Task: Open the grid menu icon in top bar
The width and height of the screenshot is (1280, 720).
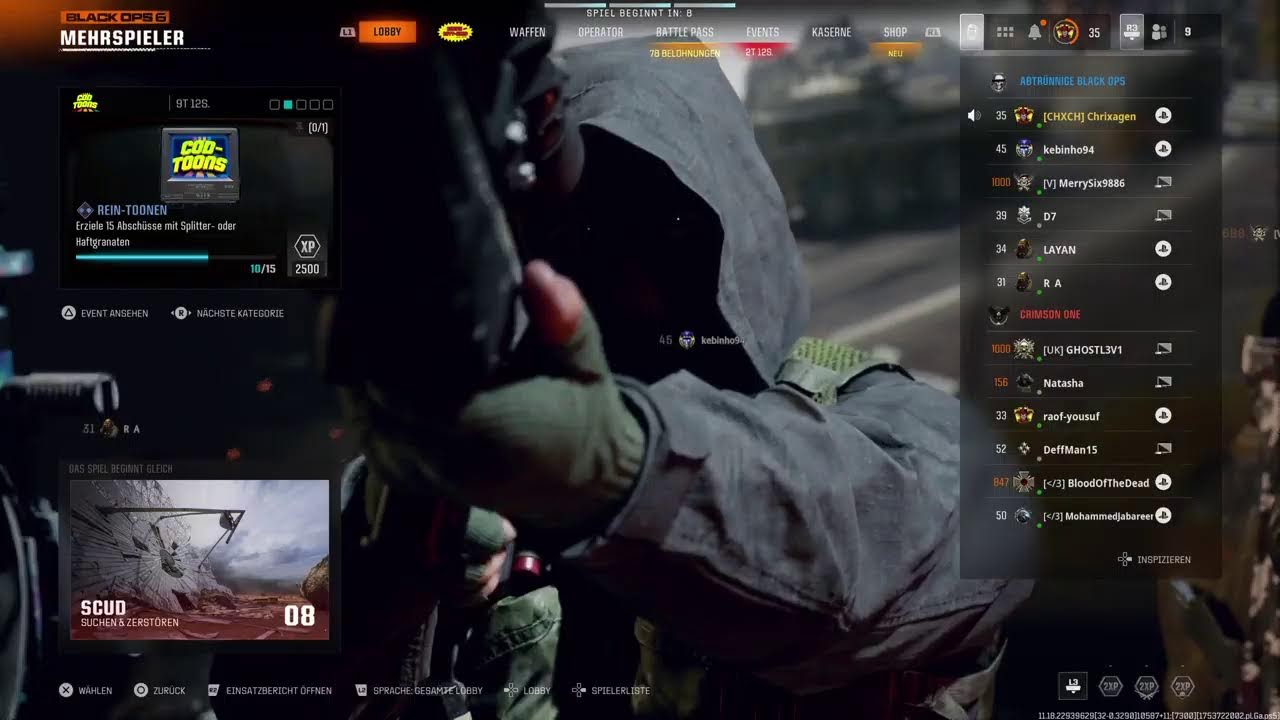Action: click(x=1005, y=32)
